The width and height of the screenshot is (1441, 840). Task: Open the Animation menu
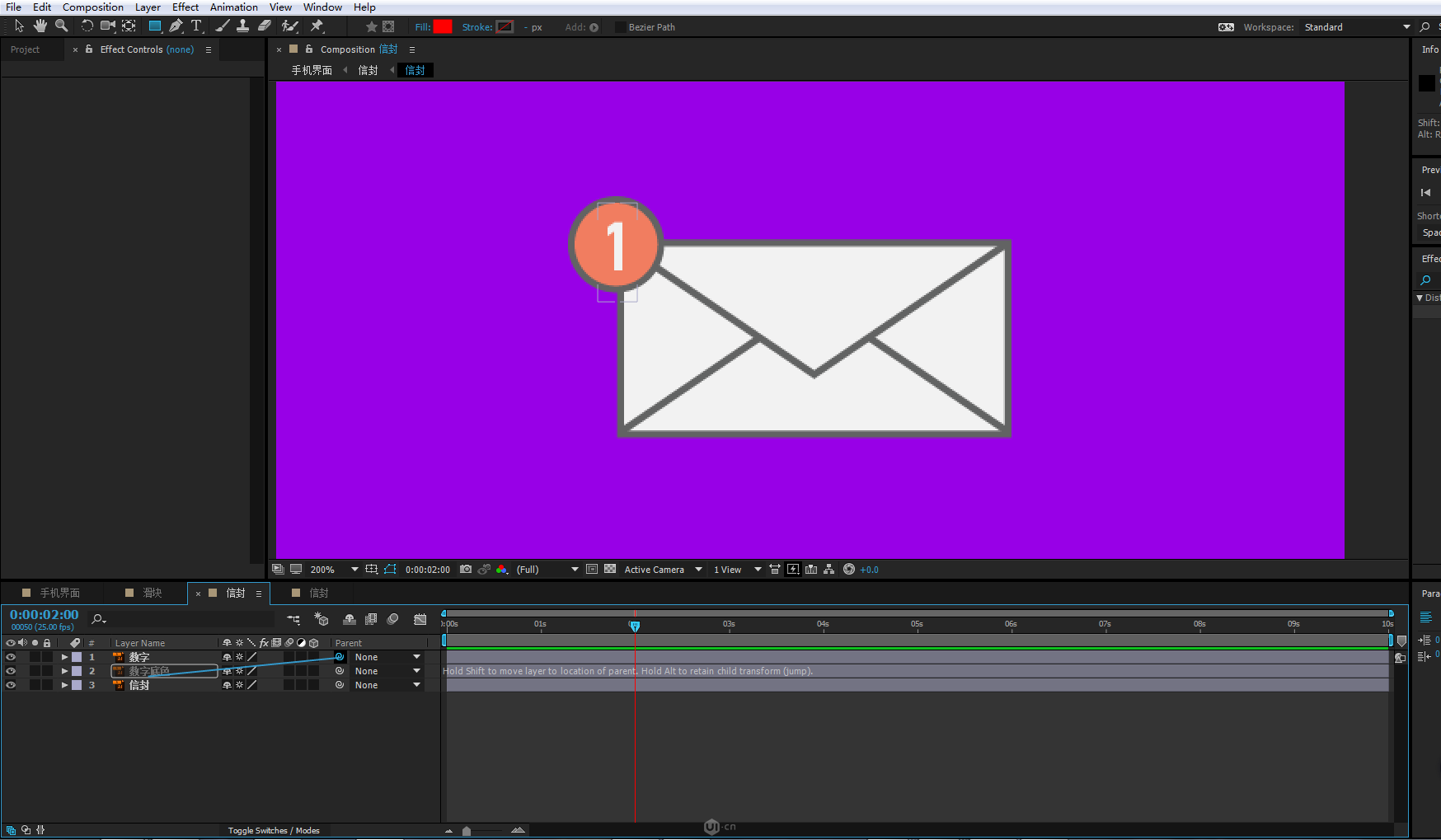coord(233,7)
